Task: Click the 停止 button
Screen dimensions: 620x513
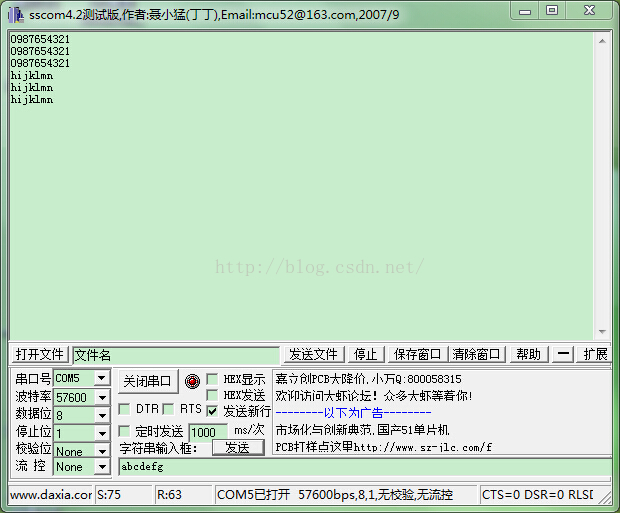Action: point(366,354)
